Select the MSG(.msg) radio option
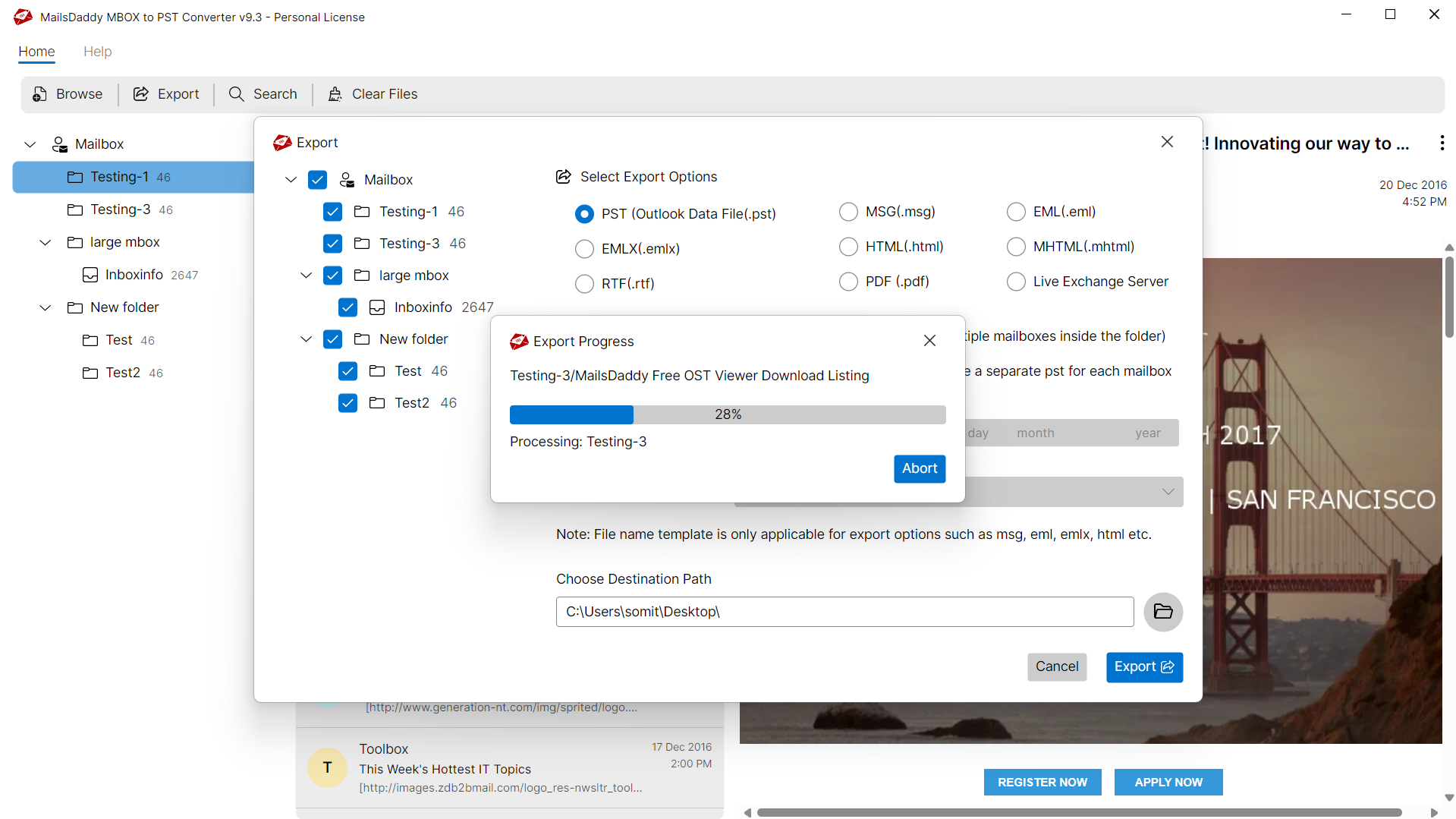Image resolution: width=1456 pixels, height=819 pixels. (x=848, y=212)
